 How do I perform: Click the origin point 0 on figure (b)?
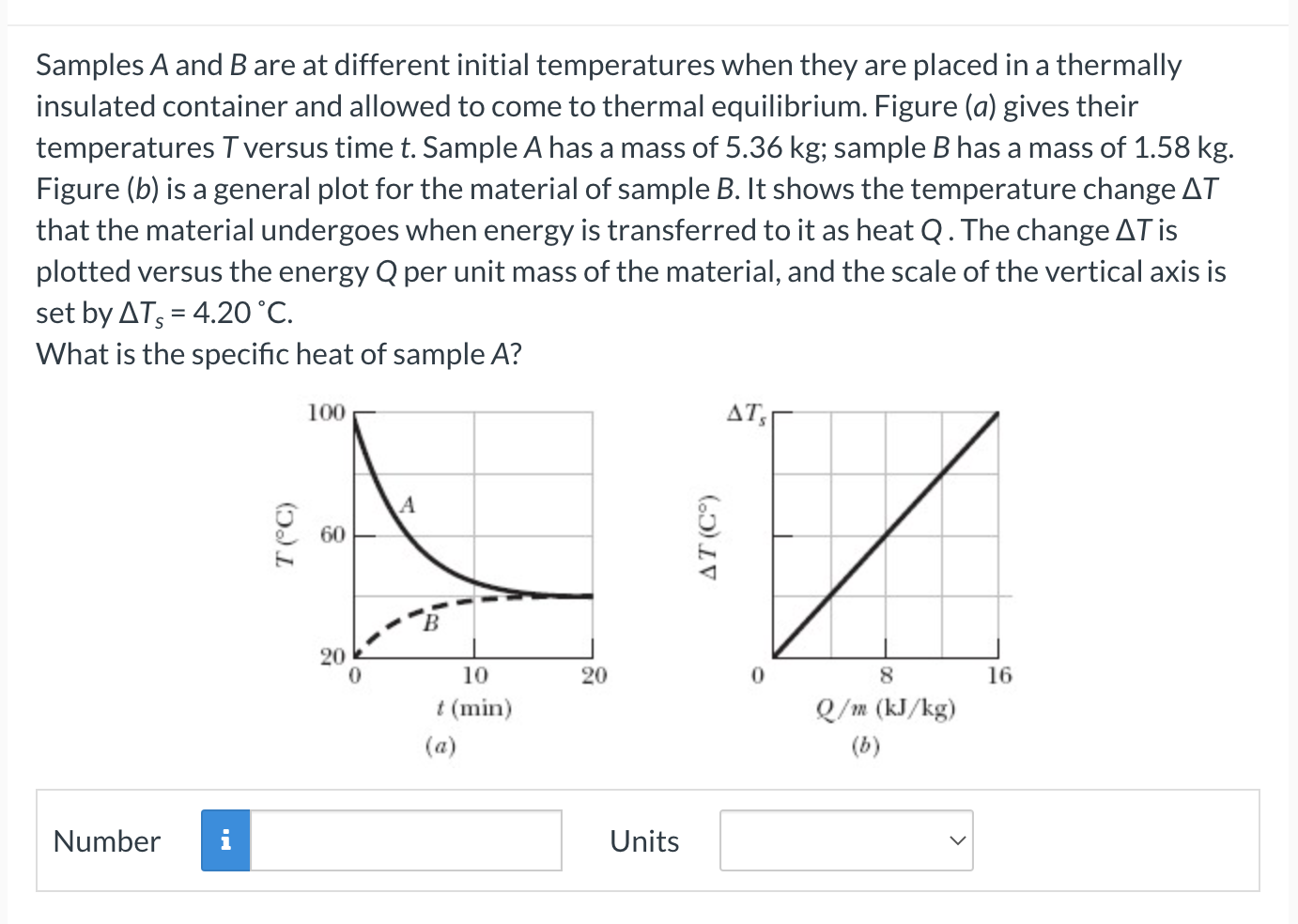pyautogui.click(x=757, y=674)
